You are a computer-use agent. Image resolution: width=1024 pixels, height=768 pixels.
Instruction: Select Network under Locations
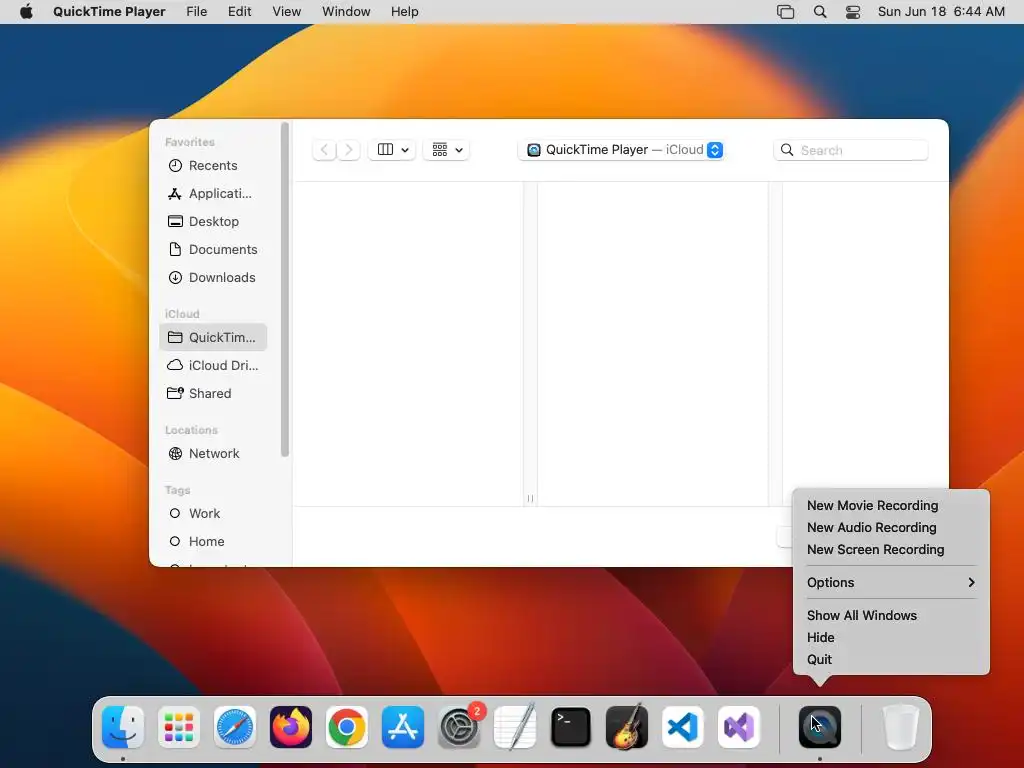tap(213, 454)
